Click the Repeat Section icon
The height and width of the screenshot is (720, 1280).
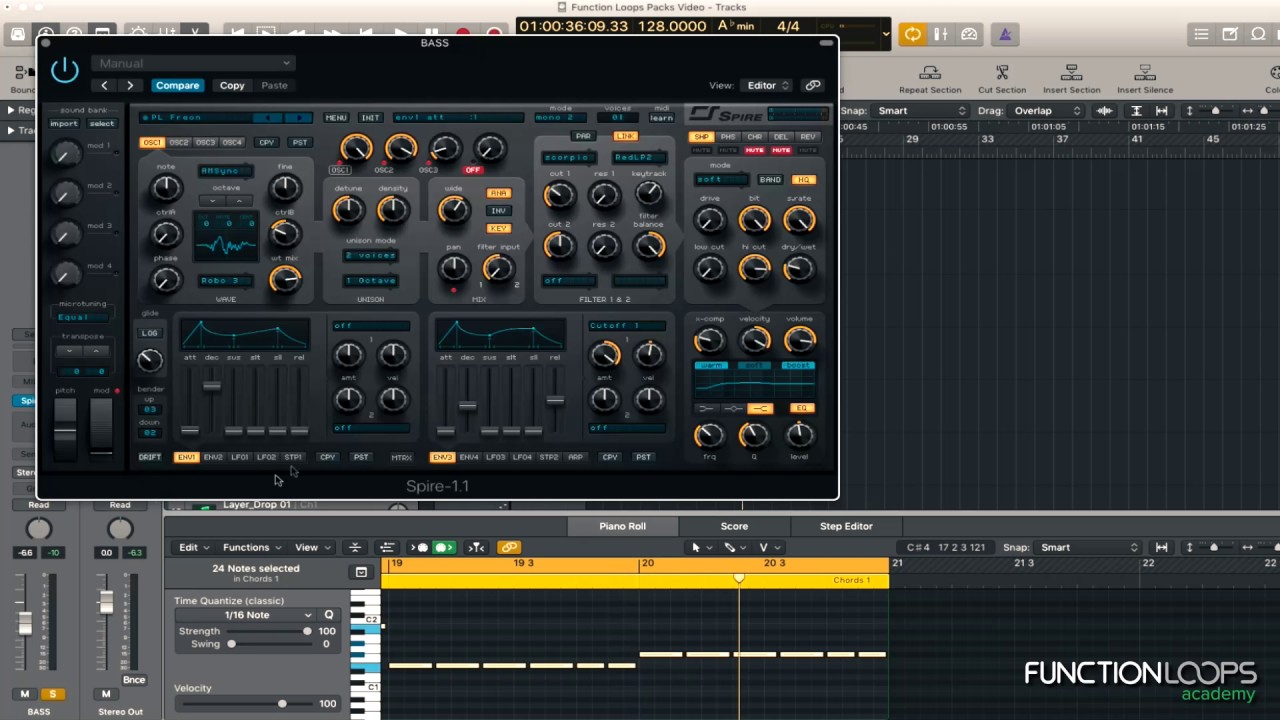pyautogui.click(x=930, y=73)
